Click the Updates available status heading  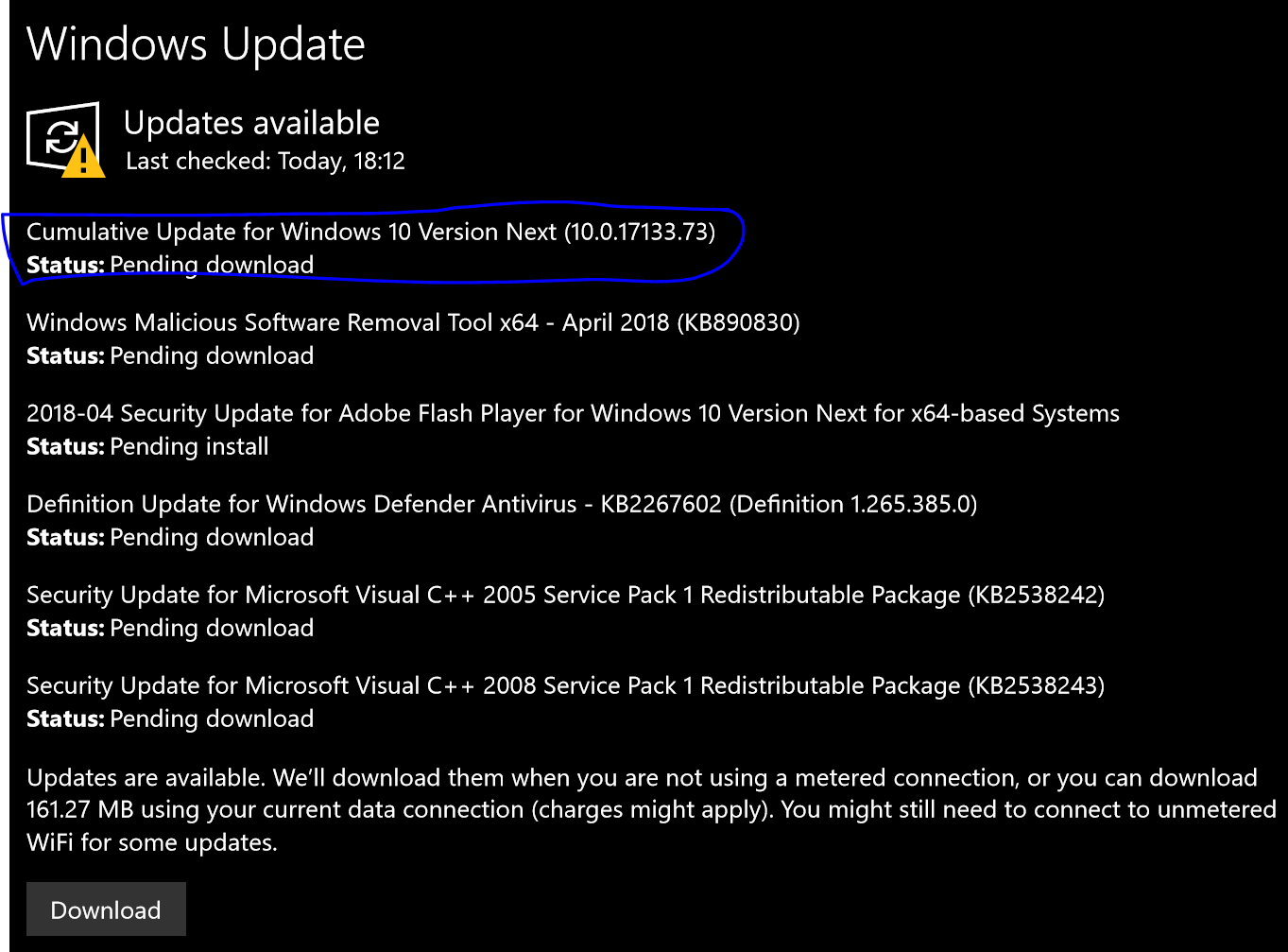tap(251, 123)
